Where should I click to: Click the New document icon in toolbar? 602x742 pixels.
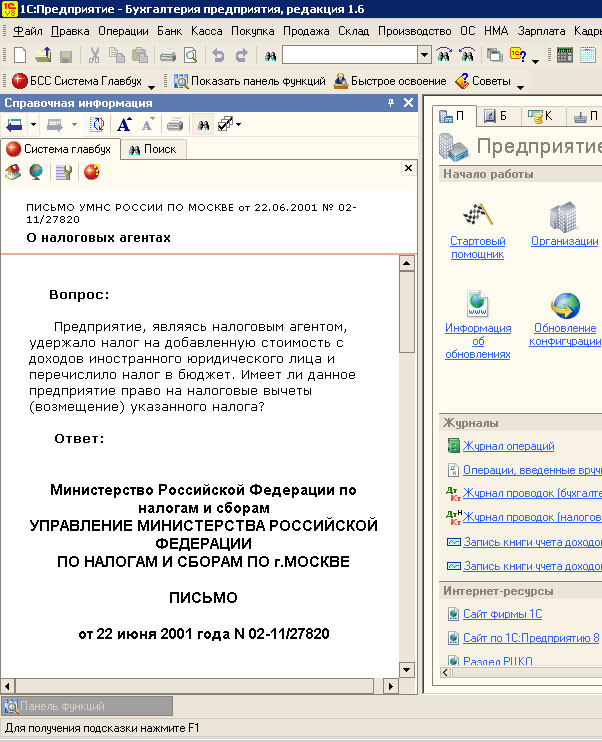20,55
